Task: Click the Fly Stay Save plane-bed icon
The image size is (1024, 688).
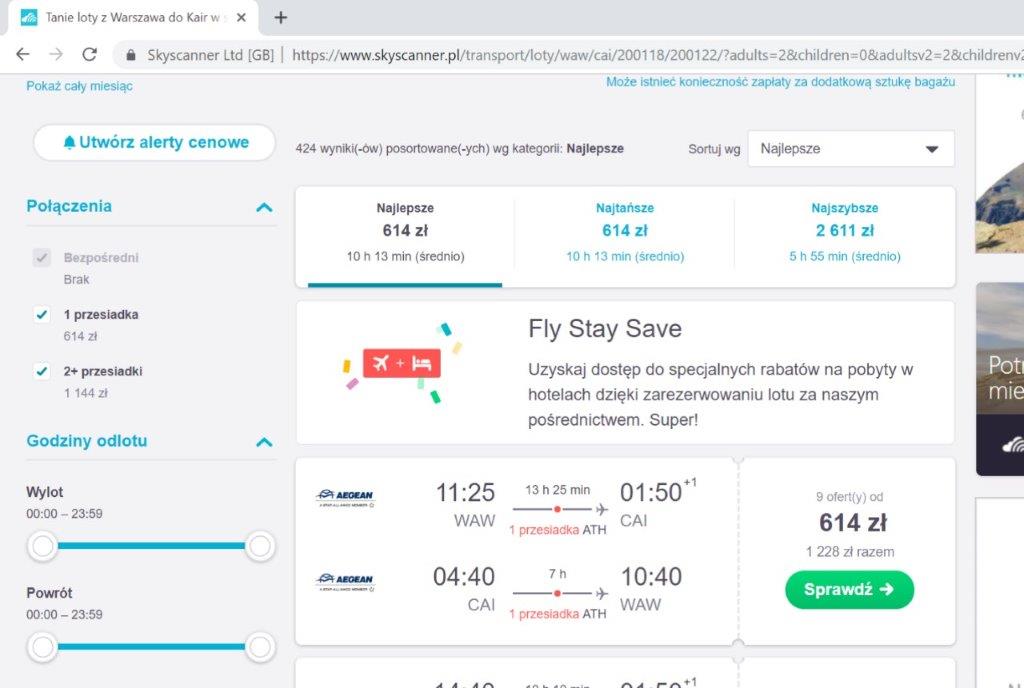Action: click(402, 364)
